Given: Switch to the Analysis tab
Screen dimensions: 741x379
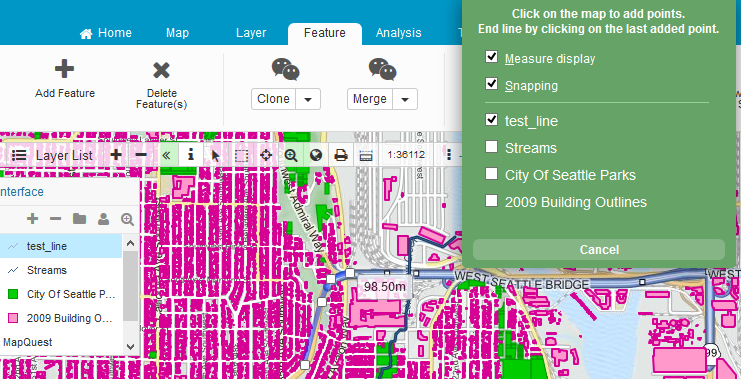Looking at the screenshot, I should point(398,33).
